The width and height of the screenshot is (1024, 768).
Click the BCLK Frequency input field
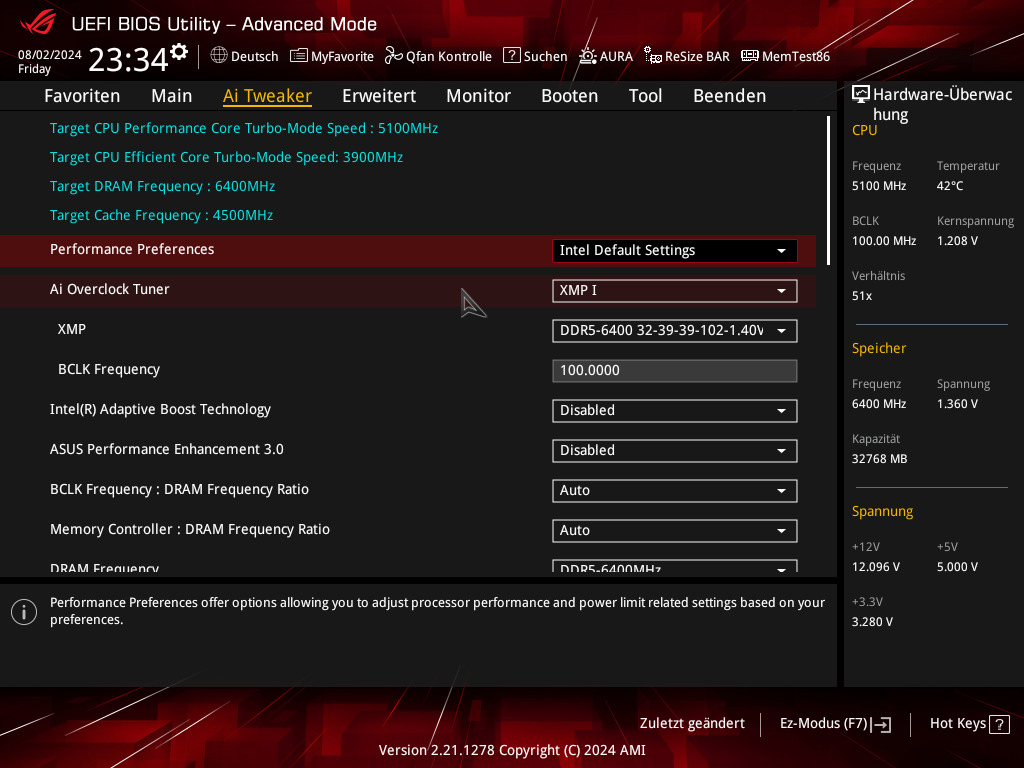point(675,370)
